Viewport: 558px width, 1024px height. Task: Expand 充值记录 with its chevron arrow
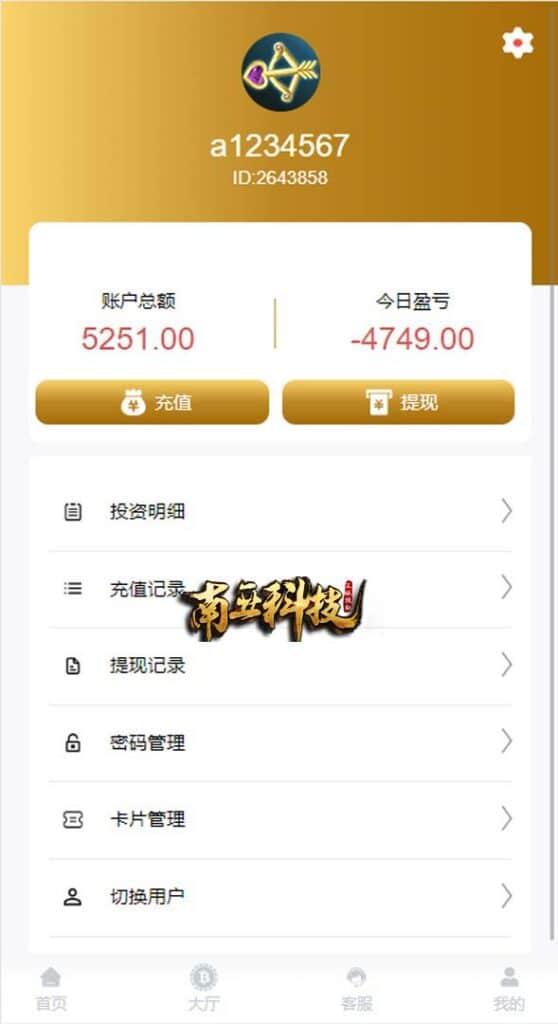point(506,588)
